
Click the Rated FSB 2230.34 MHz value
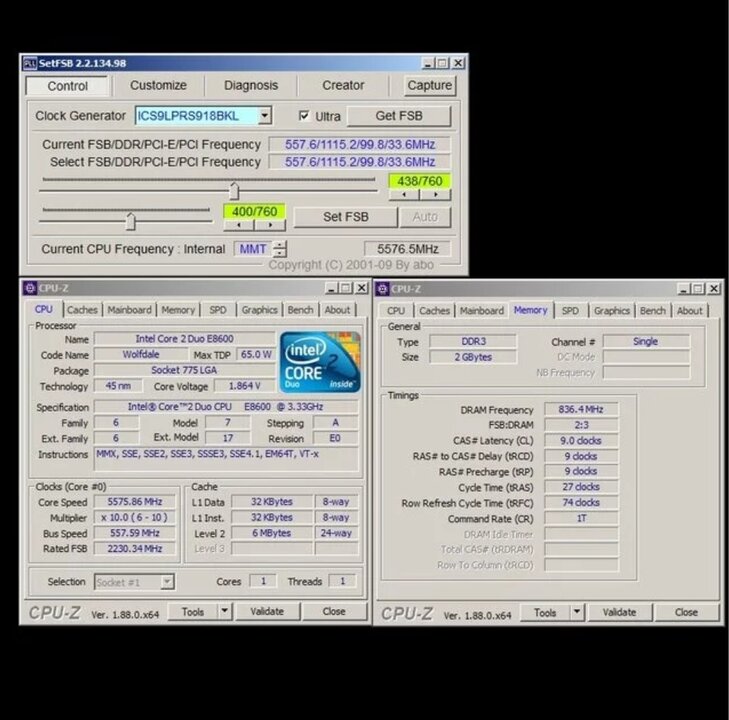tap(135, 549)
